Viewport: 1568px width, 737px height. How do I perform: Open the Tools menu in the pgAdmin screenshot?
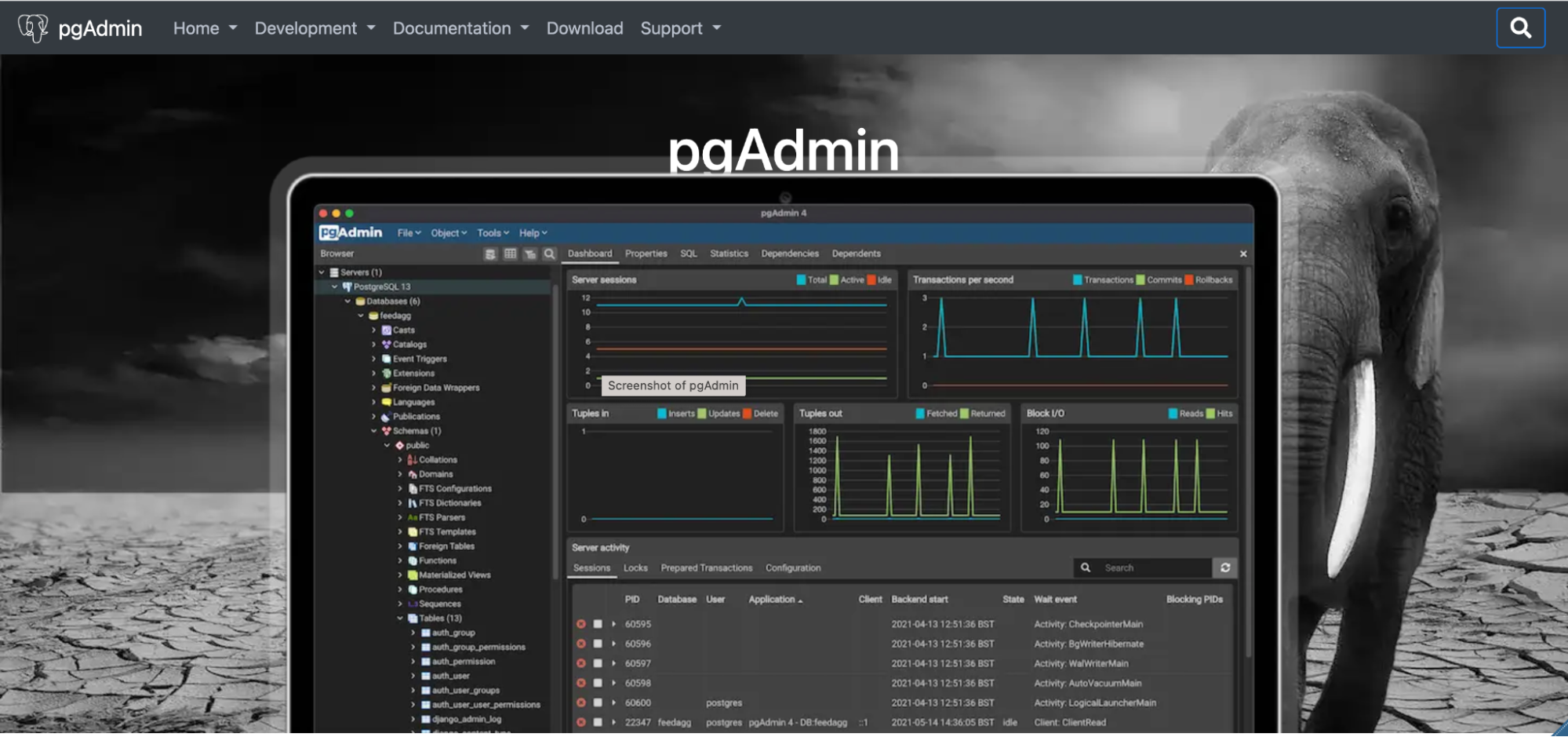(x=493, y=233)
